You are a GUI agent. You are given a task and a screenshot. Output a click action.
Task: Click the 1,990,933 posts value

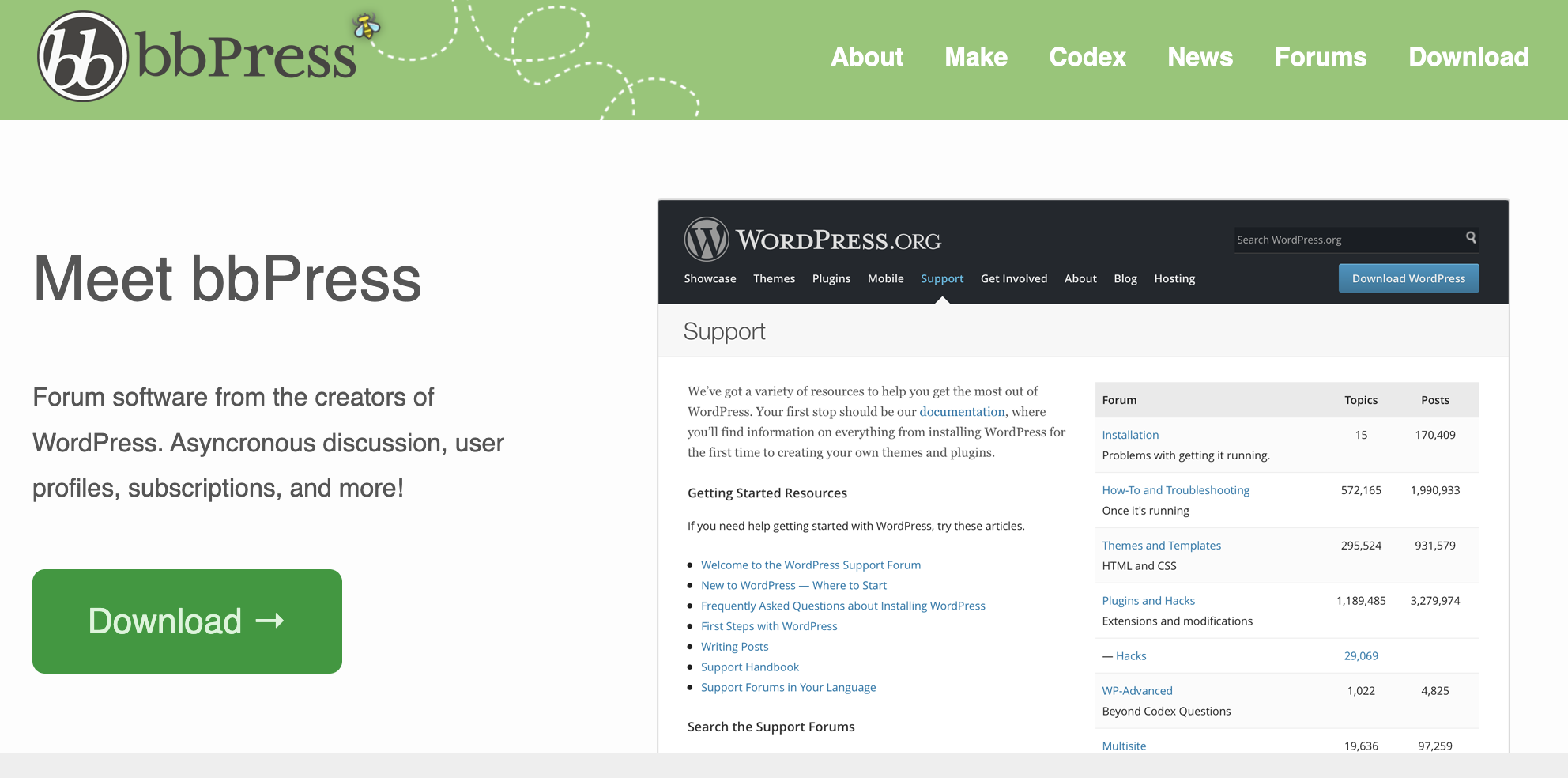click(x=1435, y=490)
